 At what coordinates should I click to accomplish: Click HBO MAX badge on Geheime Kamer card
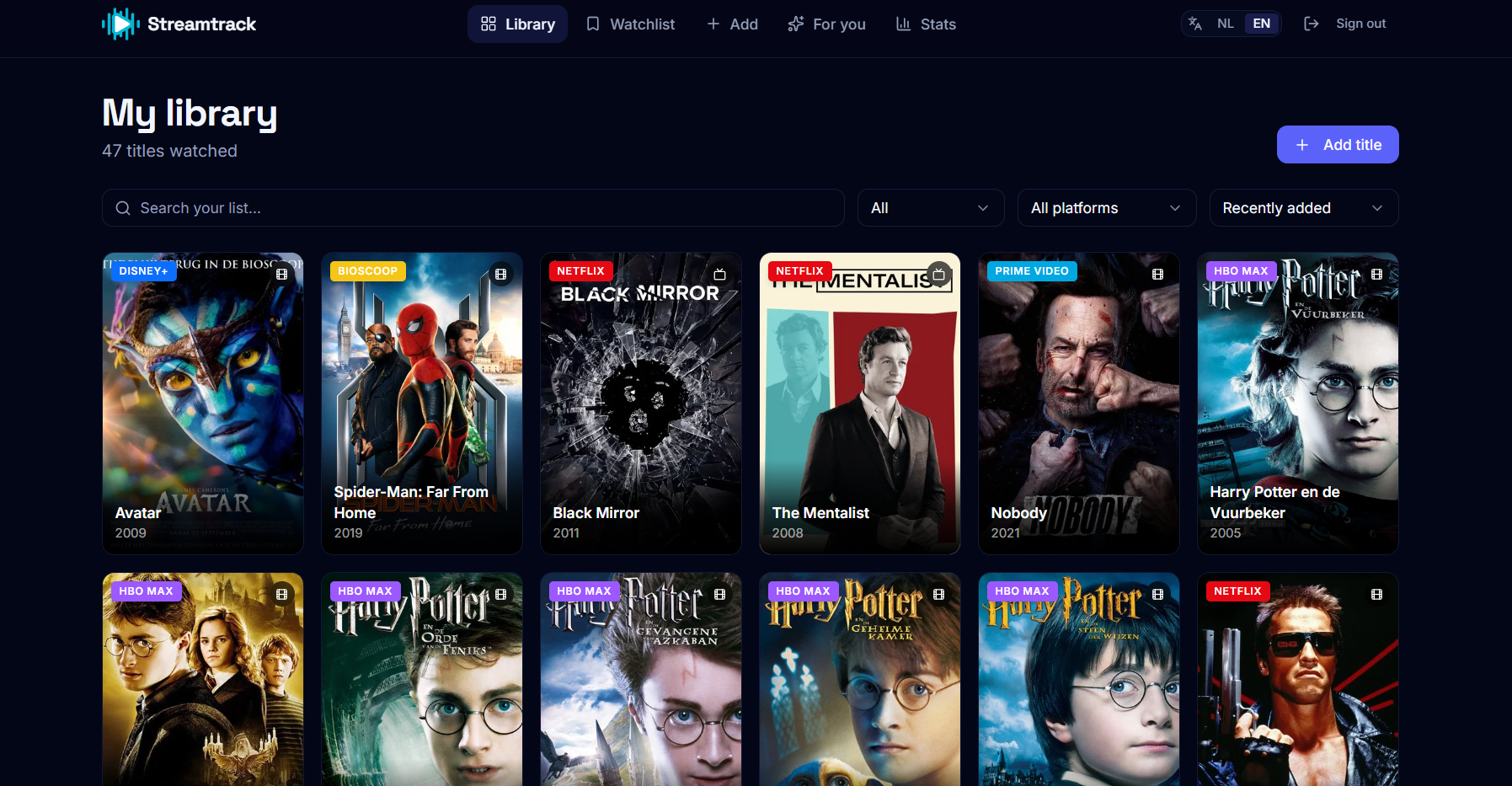point(804,591)
